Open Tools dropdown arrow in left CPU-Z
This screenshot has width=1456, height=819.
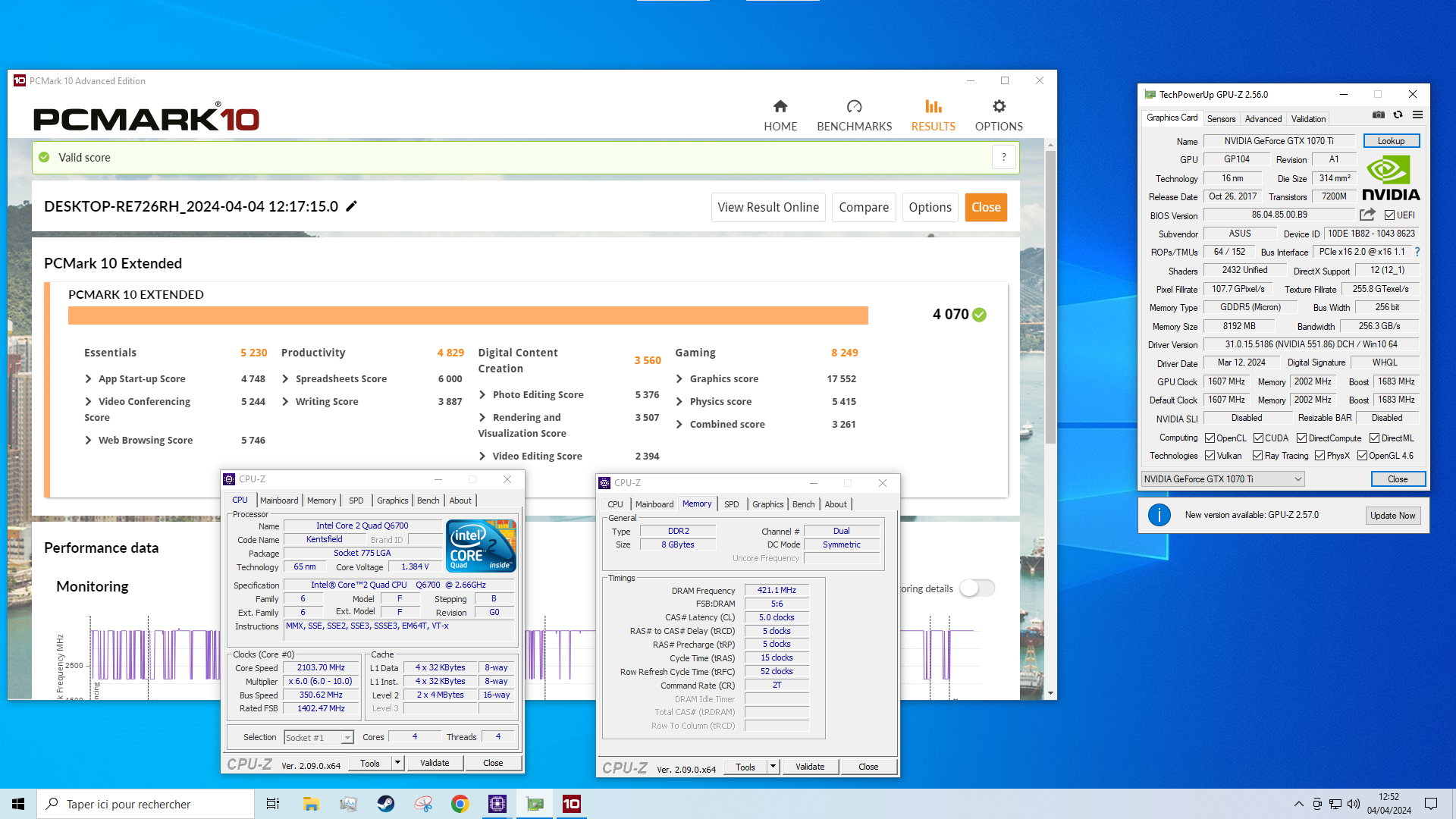397,763
